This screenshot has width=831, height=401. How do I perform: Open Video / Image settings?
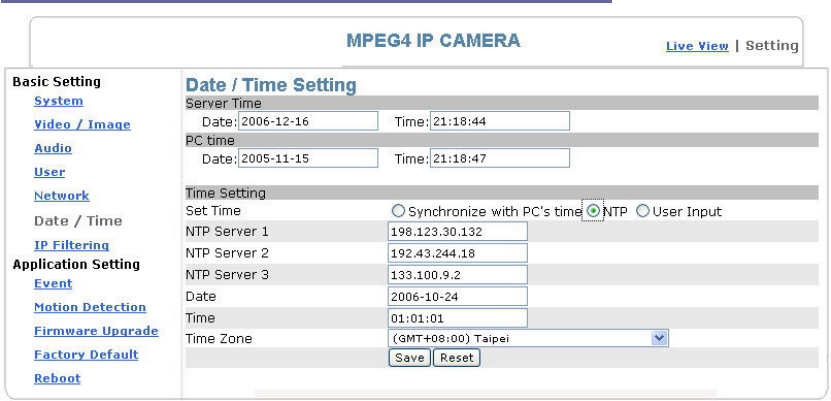(82, 125)
